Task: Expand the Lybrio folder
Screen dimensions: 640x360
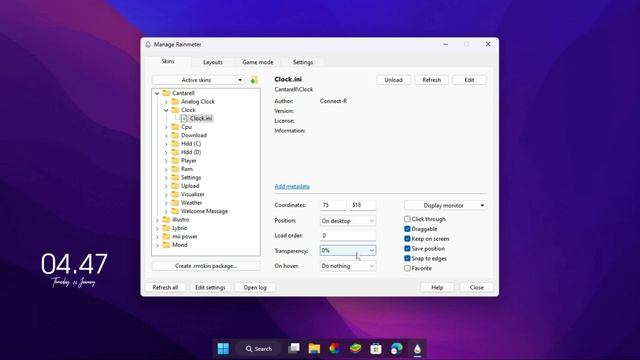Action: (x=157, y=228)
